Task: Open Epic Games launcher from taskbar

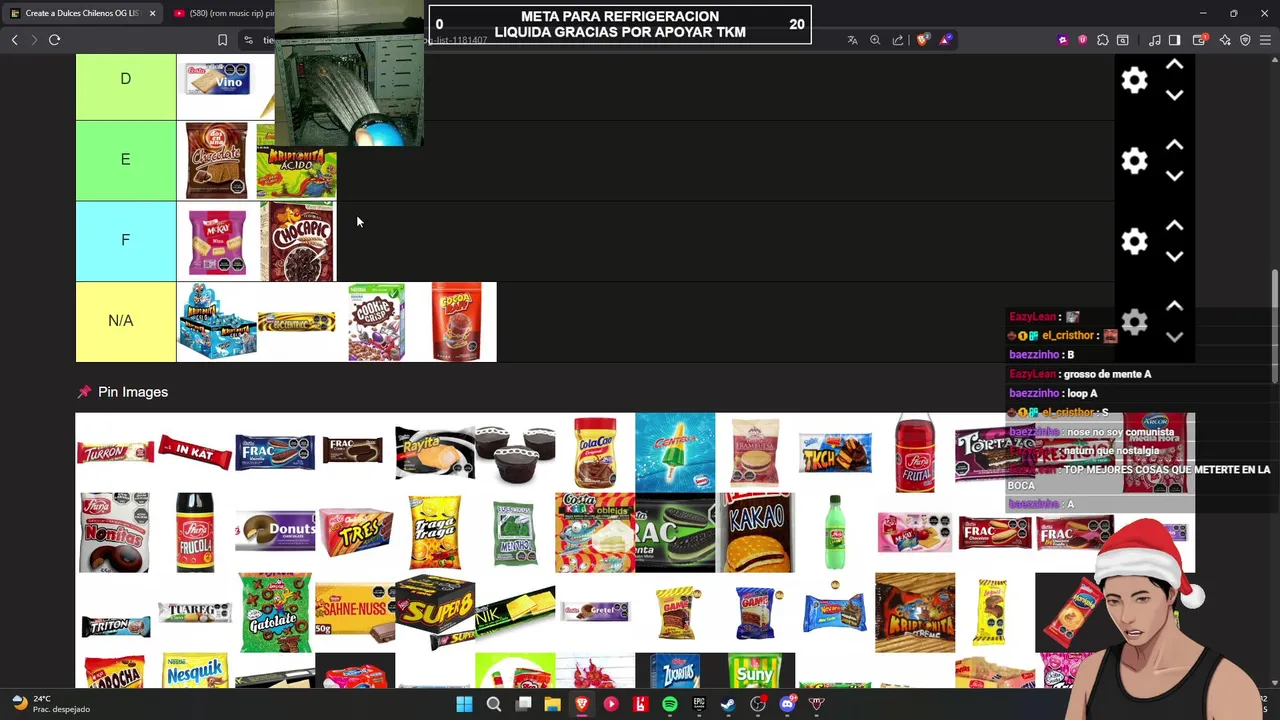Action: 699,704
